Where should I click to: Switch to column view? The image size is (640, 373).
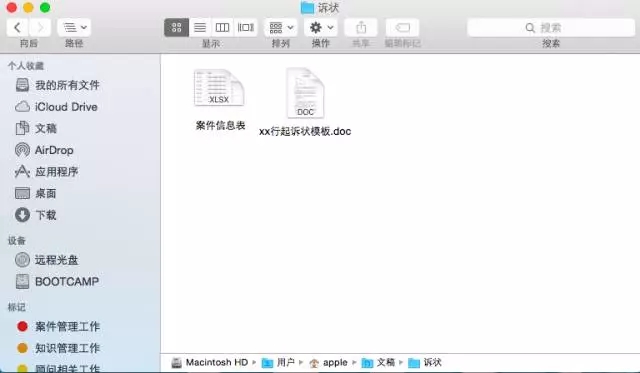[x=222, y=28]
